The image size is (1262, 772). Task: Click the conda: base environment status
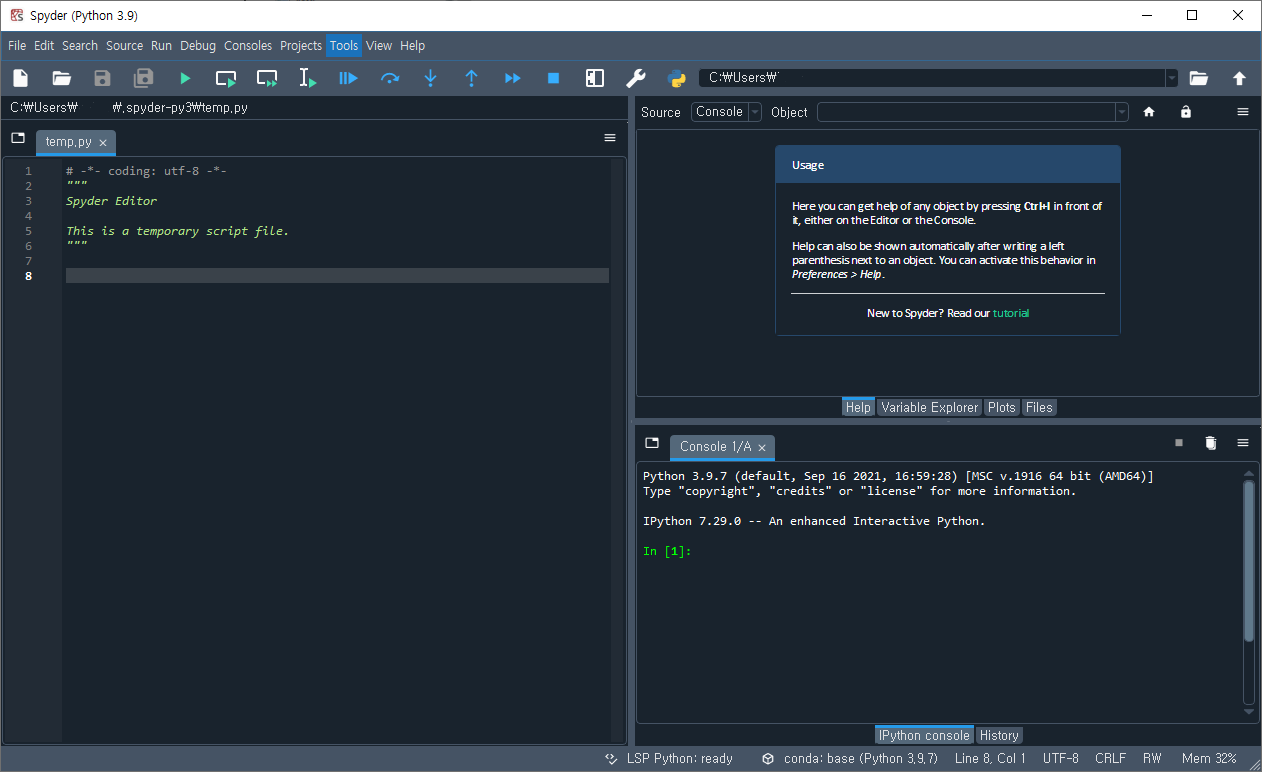coord(849,758)
